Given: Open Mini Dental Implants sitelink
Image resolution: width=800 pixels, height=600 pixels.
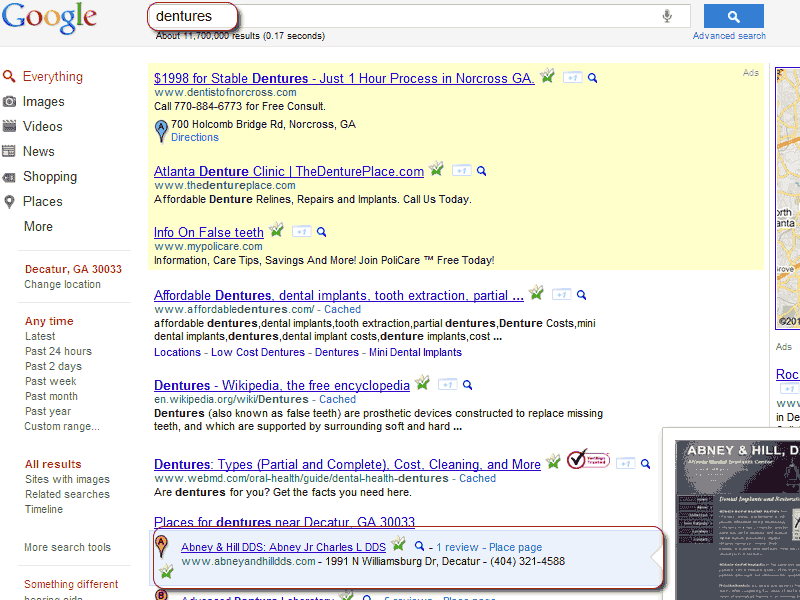Looking at the screenshot, I should tap(415, 352).
